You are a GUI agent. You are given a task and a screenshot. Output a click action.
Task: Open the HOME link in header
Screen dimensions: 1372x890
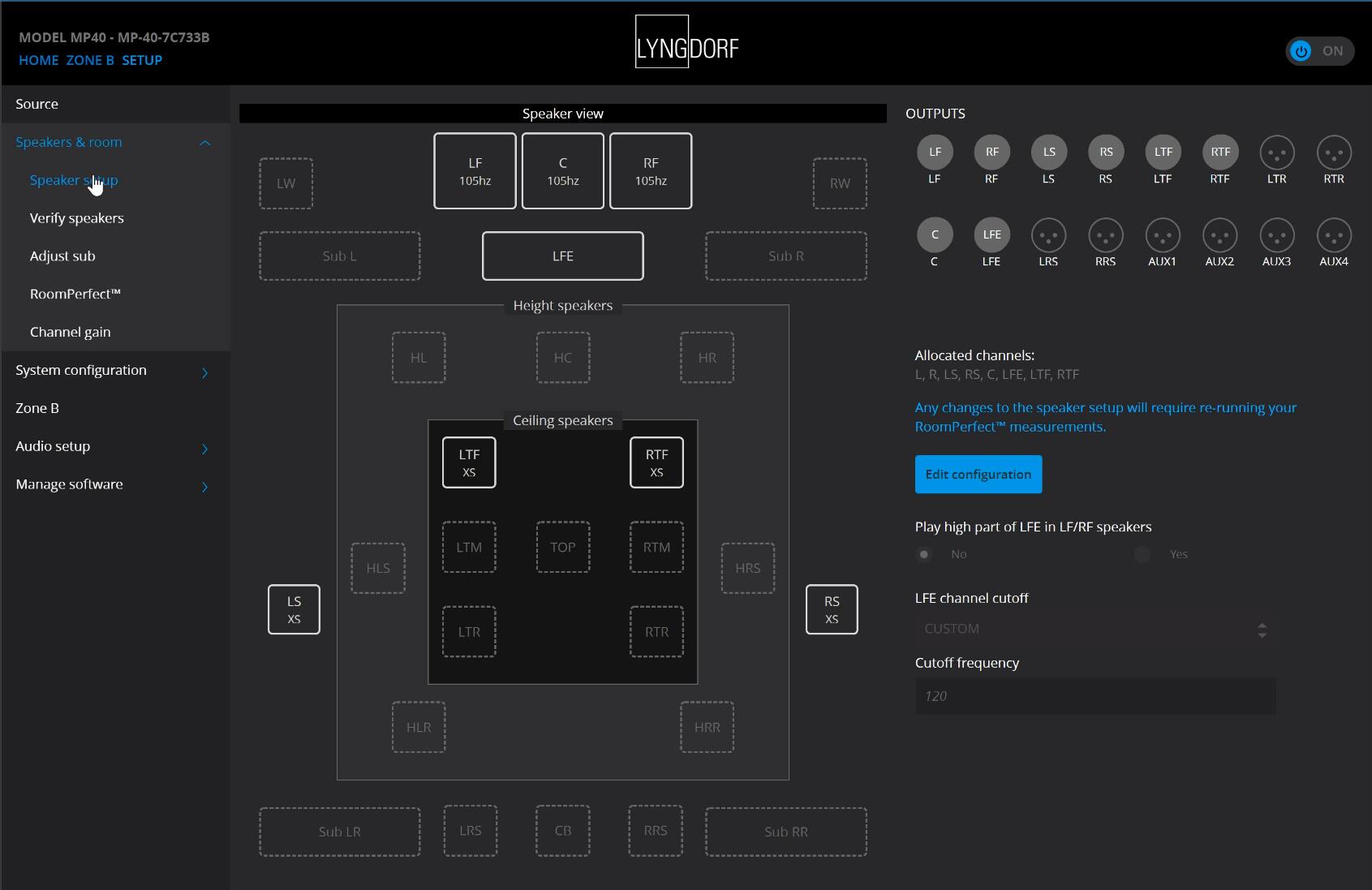pos(38,61)
